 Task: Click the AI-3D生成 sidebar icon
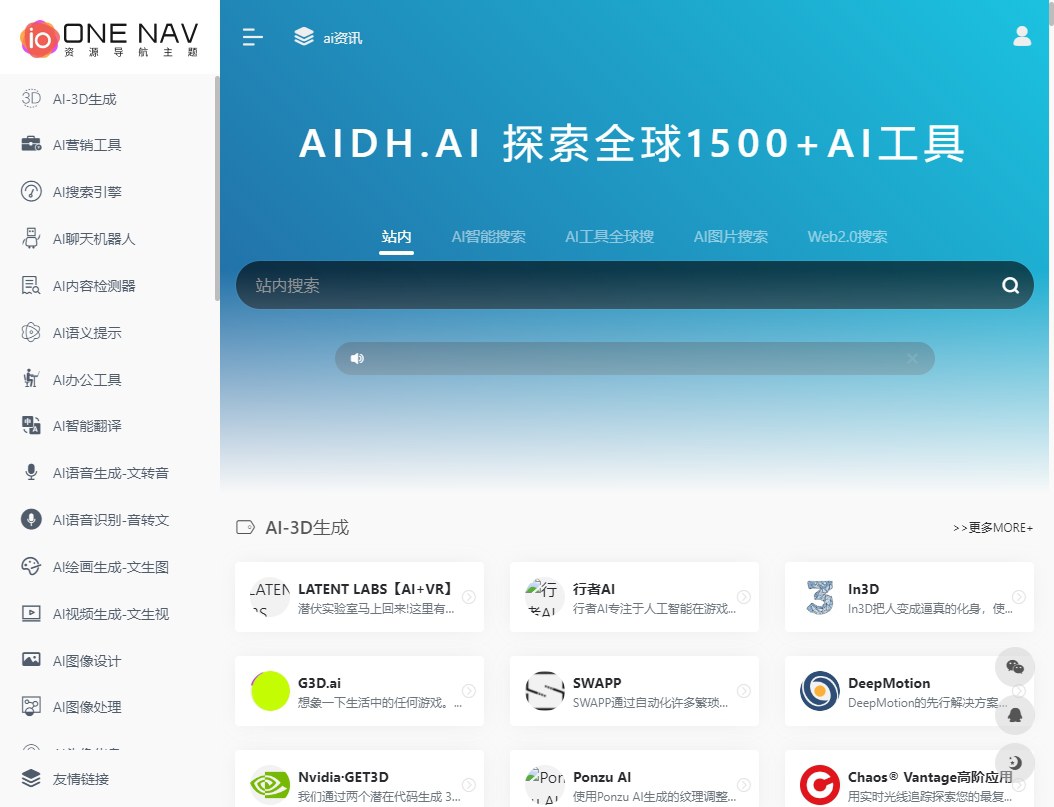pyautogui.click(x=31, y=98)
